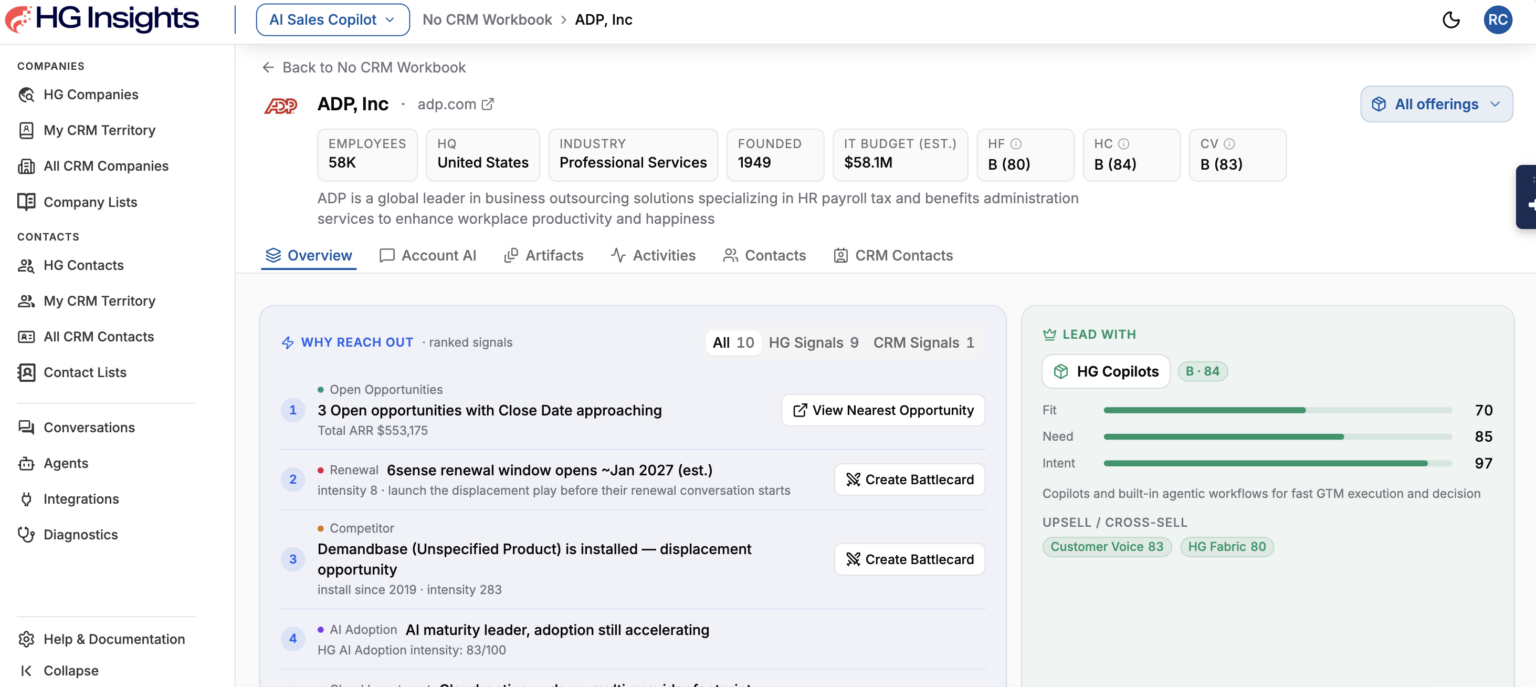Create Battlecard for Demandbase competitor
The height and width of the screenshot is (687, 1536).
(910, 559)
